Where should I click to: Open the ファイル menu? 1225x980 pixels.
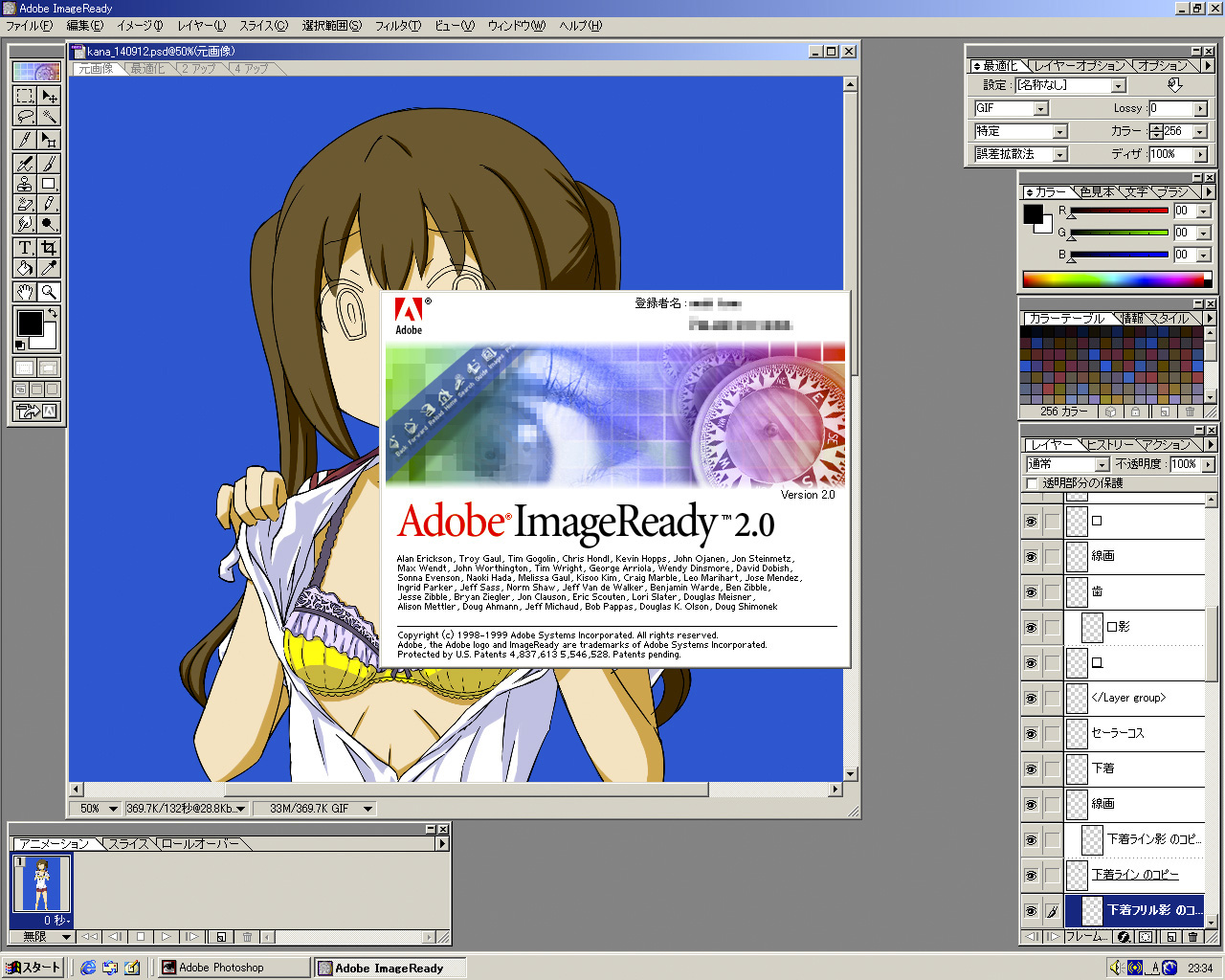pos(29,26)
